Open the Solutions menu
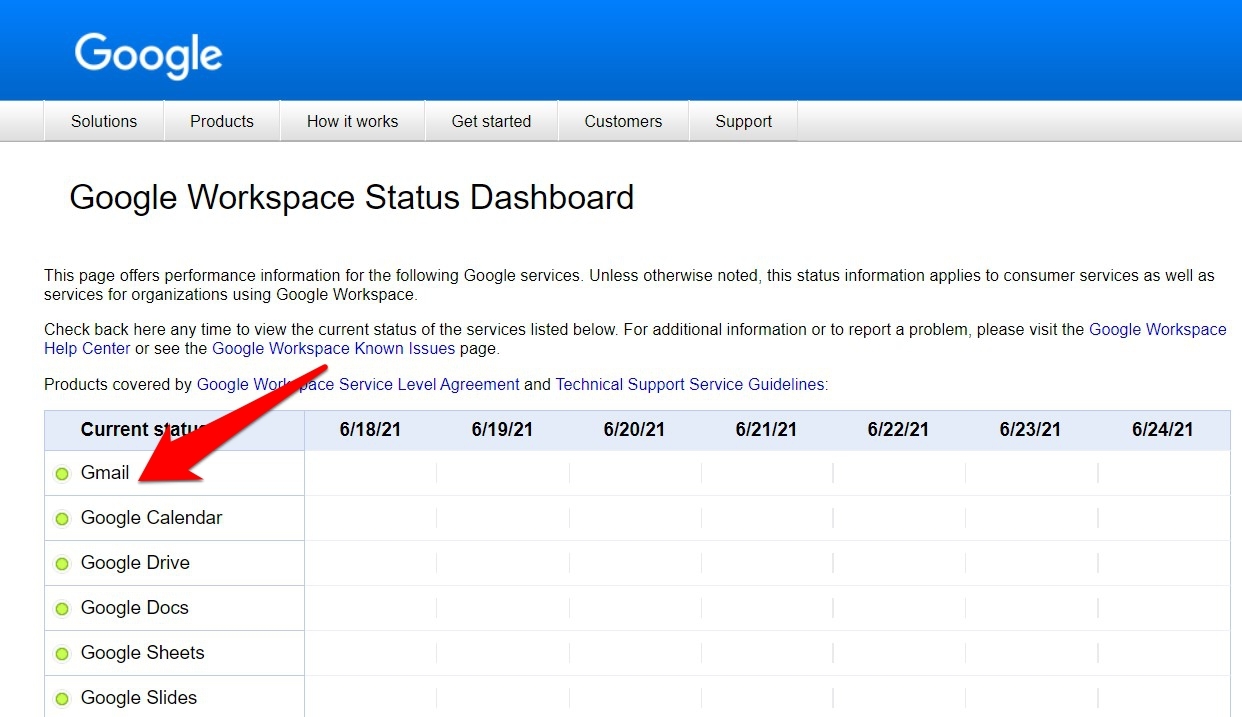1242x717 pixels. tap(104, 121)
